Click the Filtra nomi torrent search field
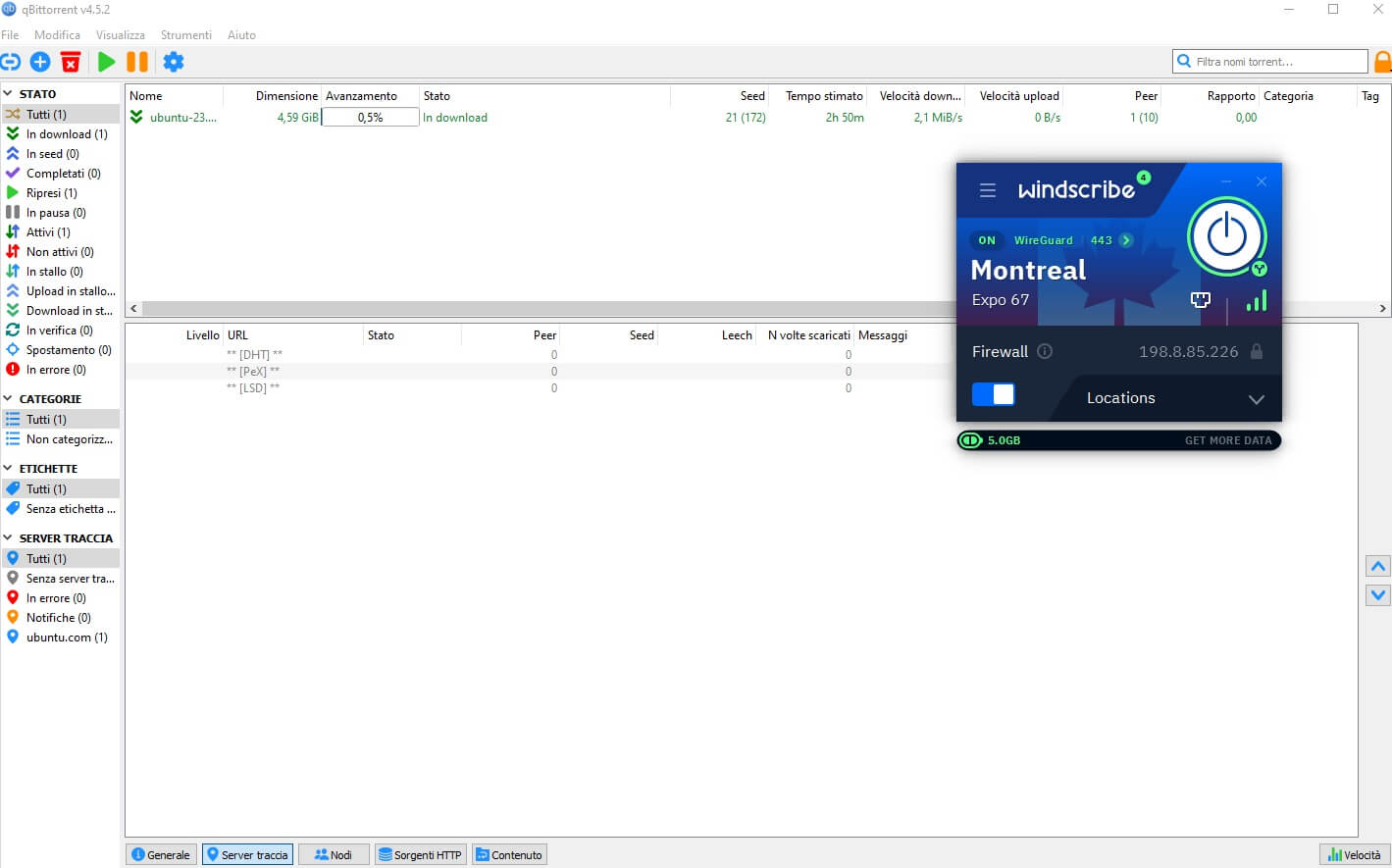 point(1269,61)
